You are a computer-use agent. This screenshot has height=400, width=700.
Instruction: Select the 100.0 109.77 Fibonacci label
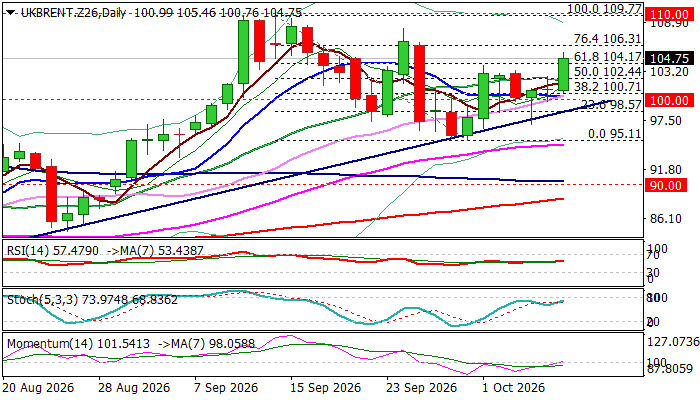point(604,9)
